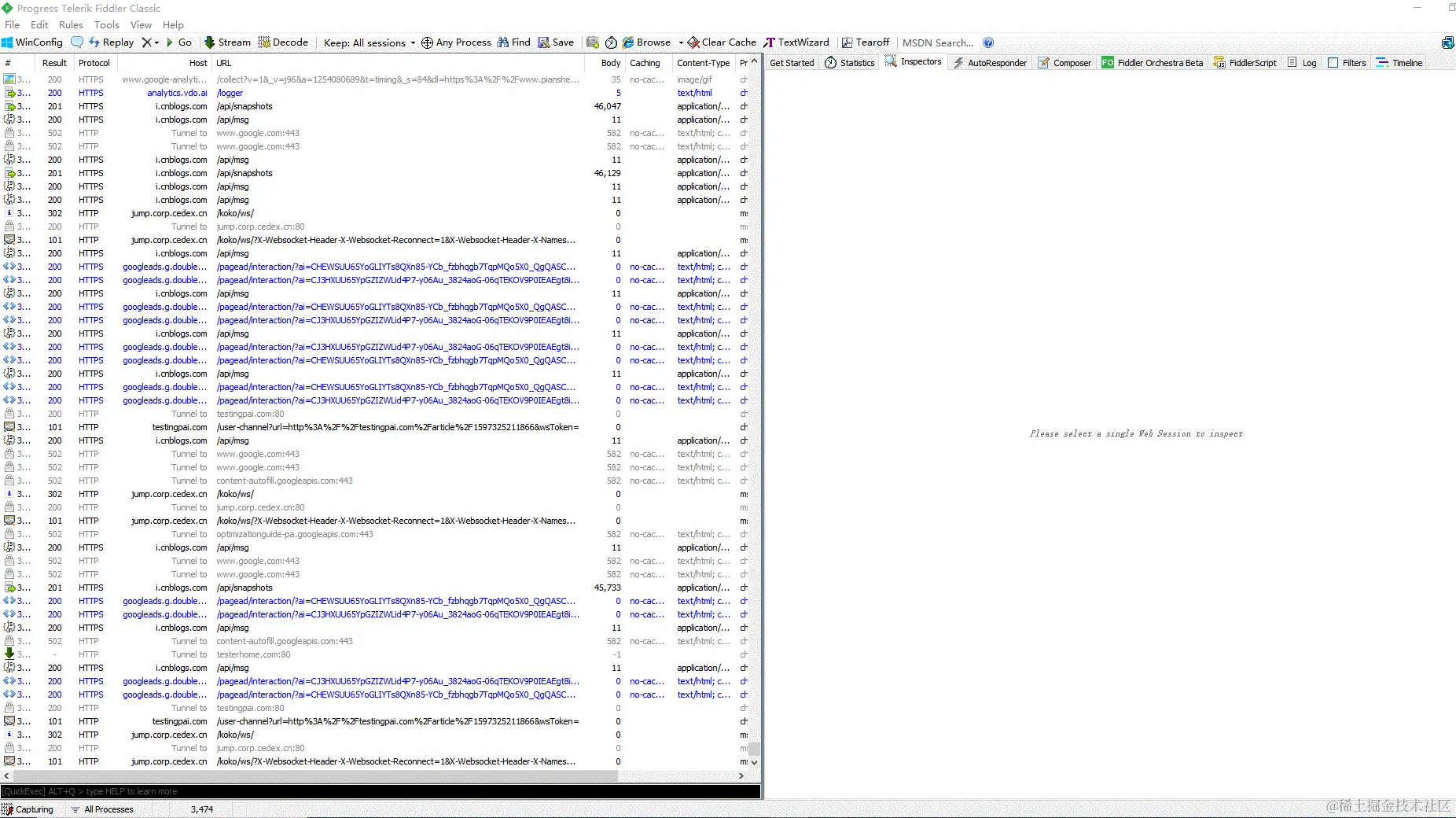This screenshot has height=818, width=1456.
Task: Click Clear Cache toolbar button
Action: [x=722, y=42]
